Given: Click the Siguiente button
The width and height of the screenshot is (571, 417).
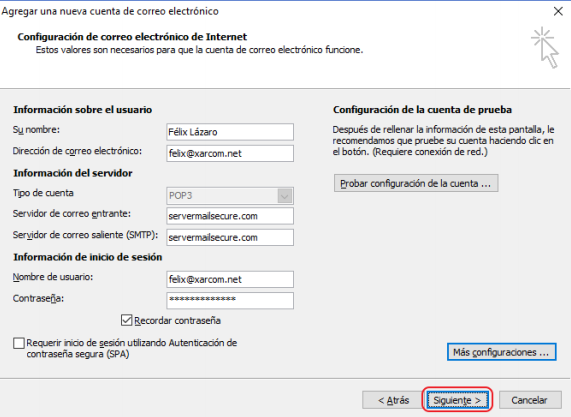Looking at the screenshot, I should (x=457, y=400).
